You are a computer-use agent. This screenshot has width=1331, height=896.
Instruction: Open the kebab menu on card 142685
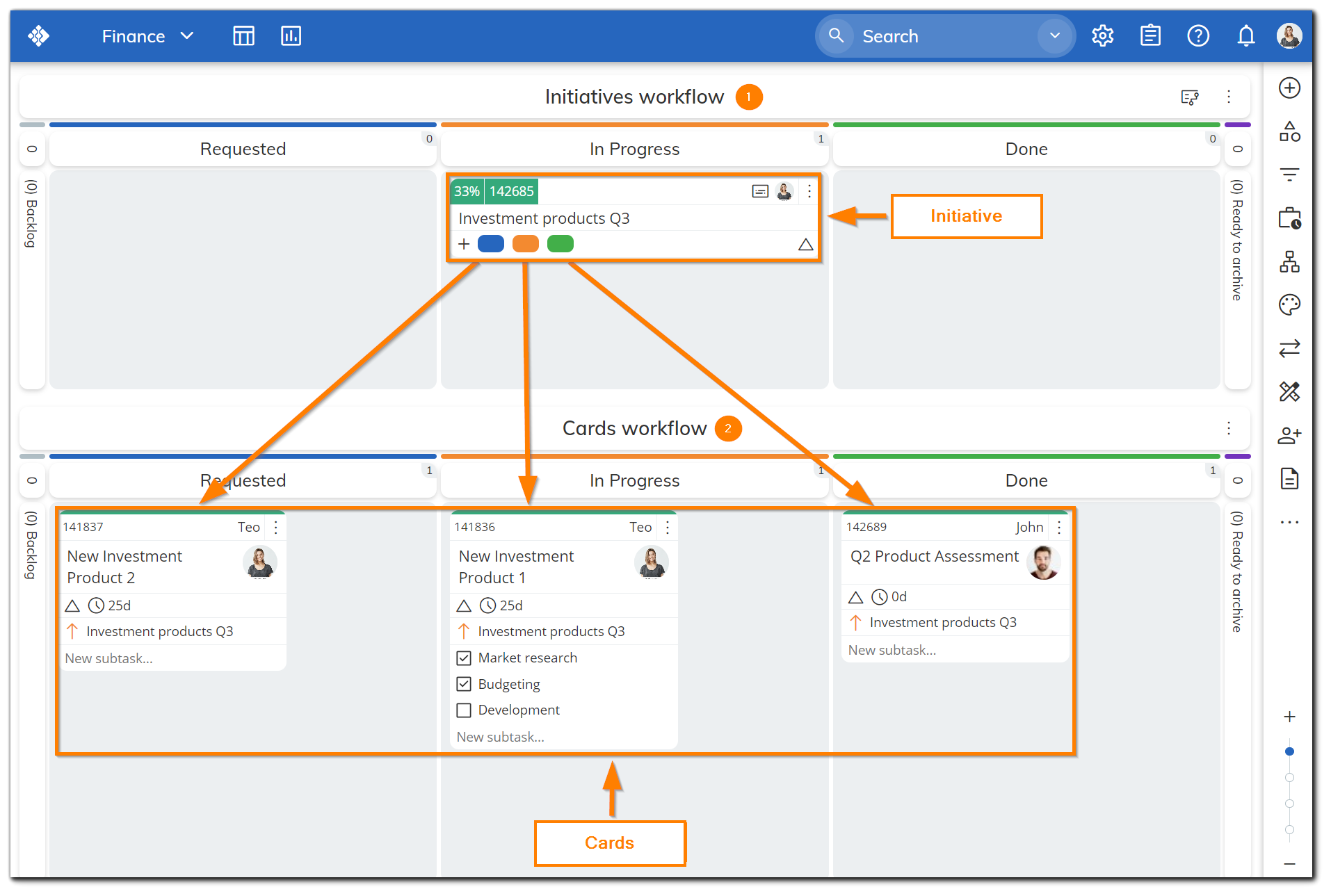pos(809,191)
